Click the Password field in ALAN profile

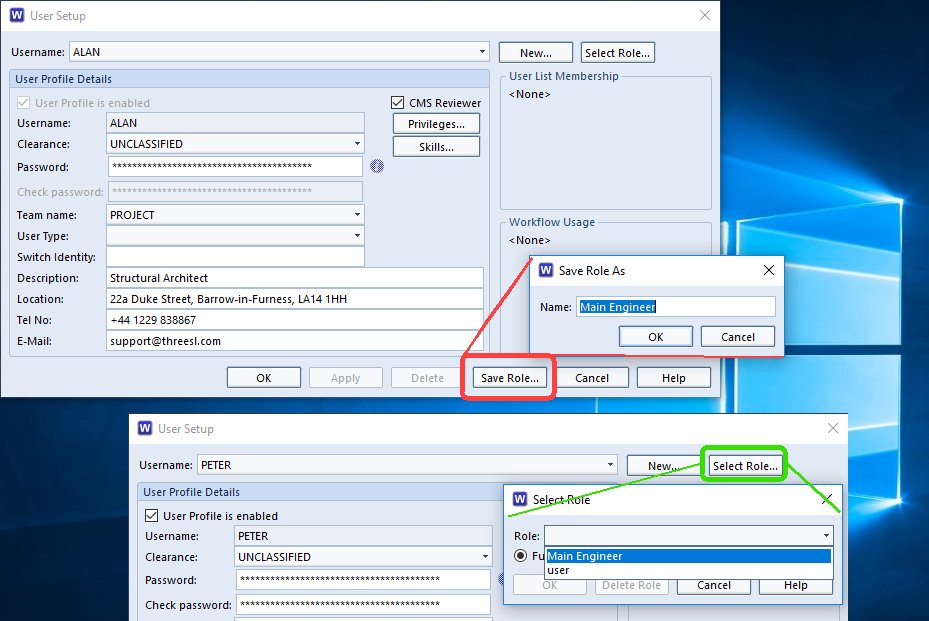pyautogui.click(x=235, y=167)
